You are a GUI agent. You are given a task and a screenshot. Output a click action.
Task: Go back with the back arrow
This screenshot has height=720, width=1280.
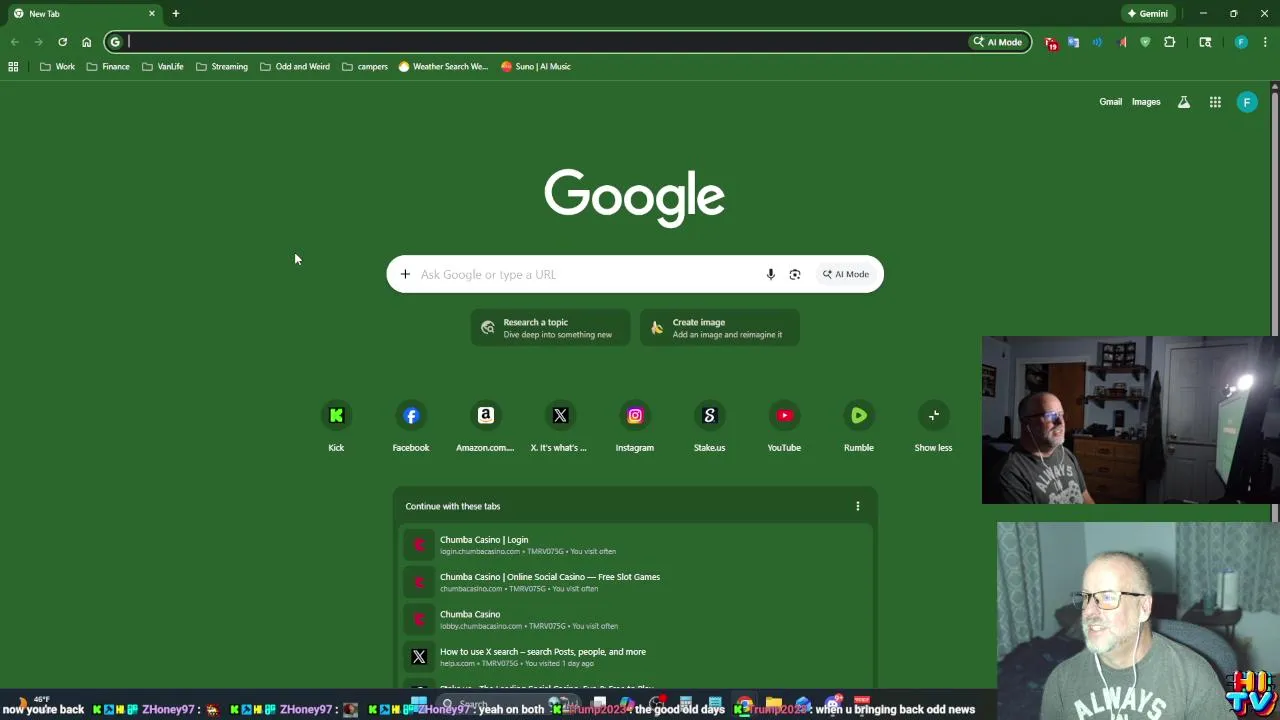pyautogui.click(x=14, y=42)
